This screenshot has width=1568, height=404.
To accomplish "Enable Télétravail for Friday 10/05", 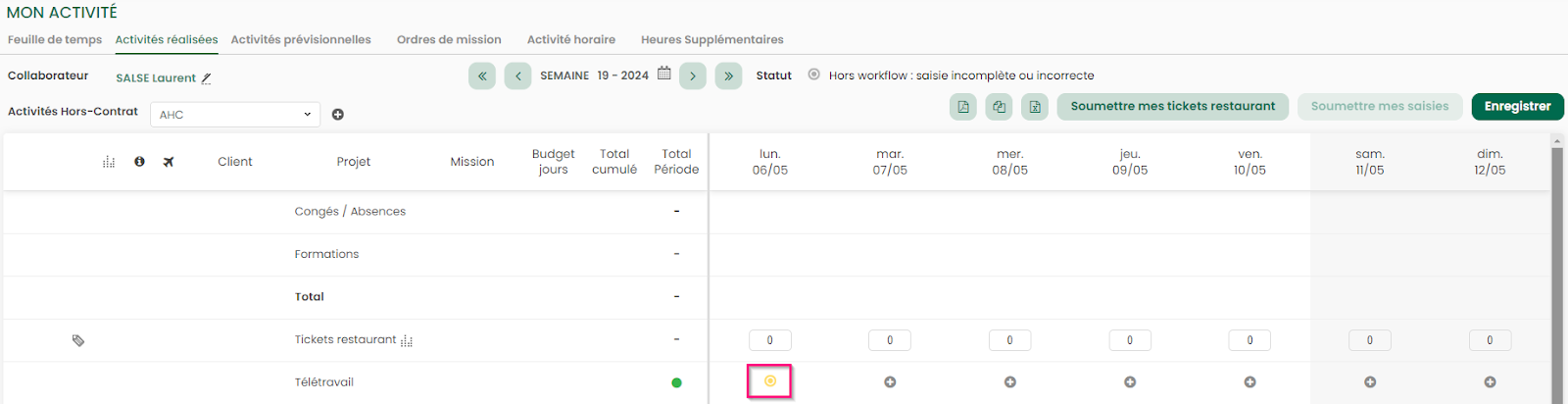I will click(1249, 382).
